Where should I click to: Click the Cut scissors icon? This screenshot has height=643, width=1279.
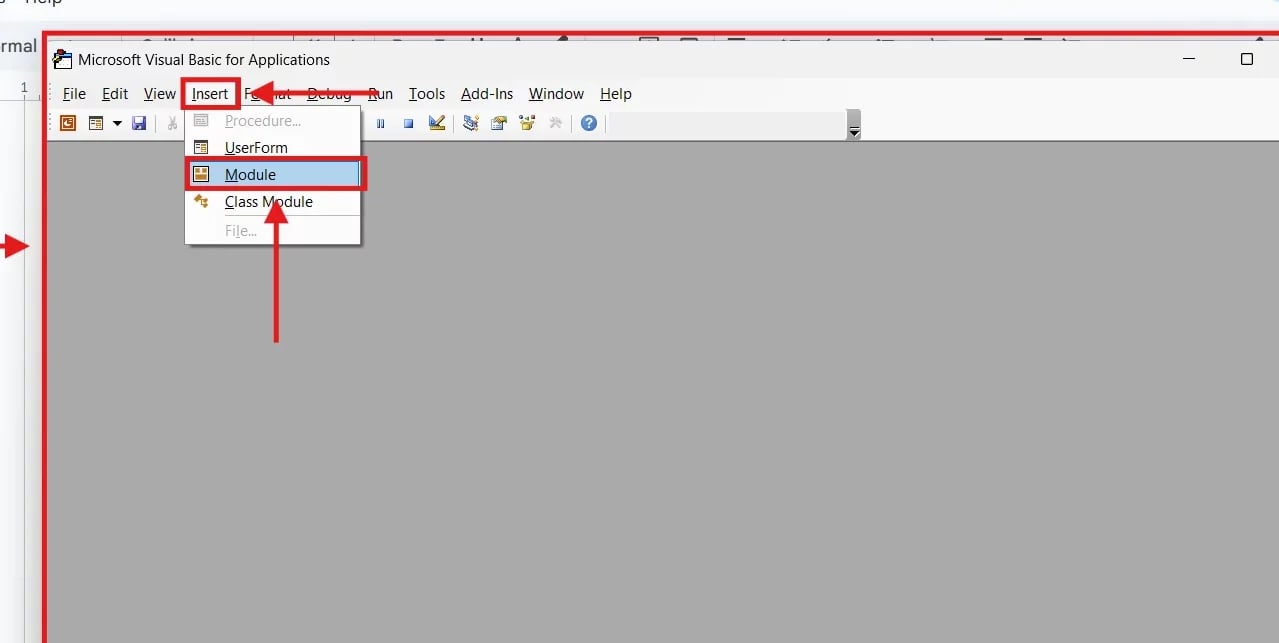[171, 122]
